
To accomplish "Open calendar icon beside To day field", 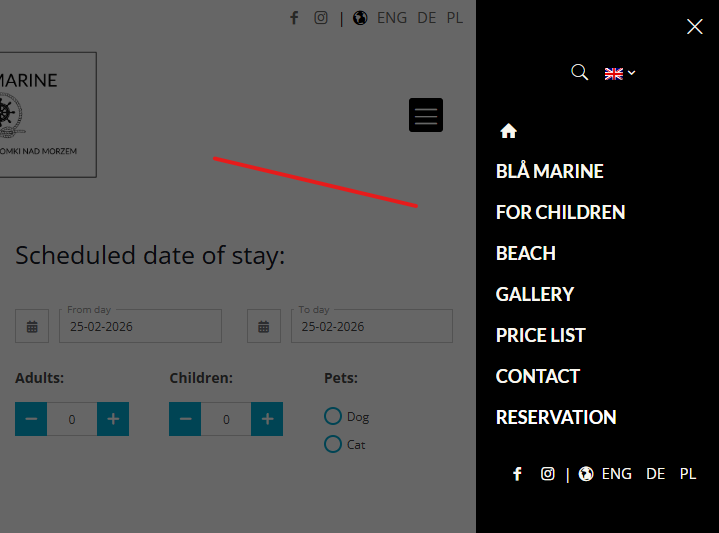I will (264, 326).
